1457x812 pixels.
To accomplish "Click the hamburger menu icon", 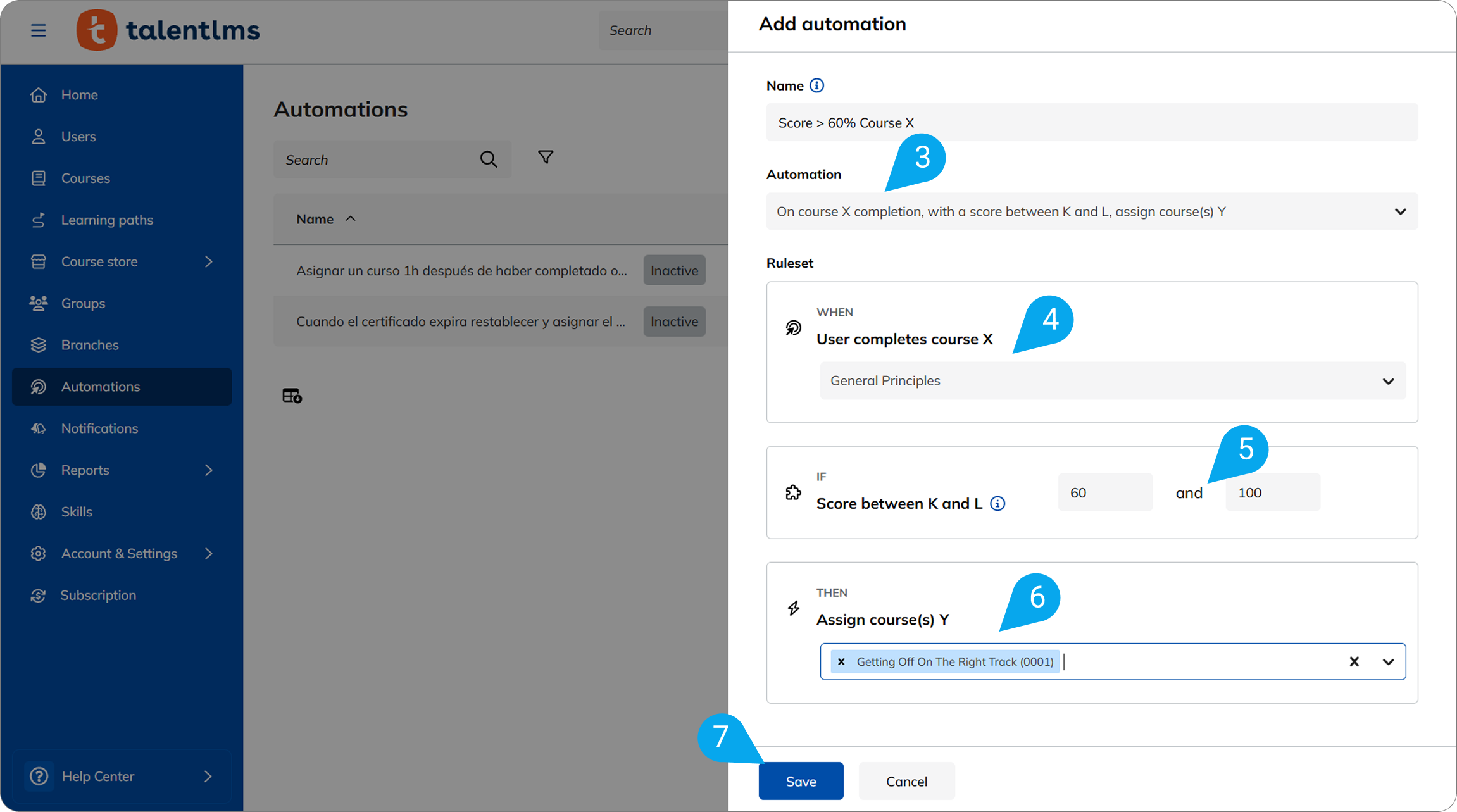I will click(38, 30).
